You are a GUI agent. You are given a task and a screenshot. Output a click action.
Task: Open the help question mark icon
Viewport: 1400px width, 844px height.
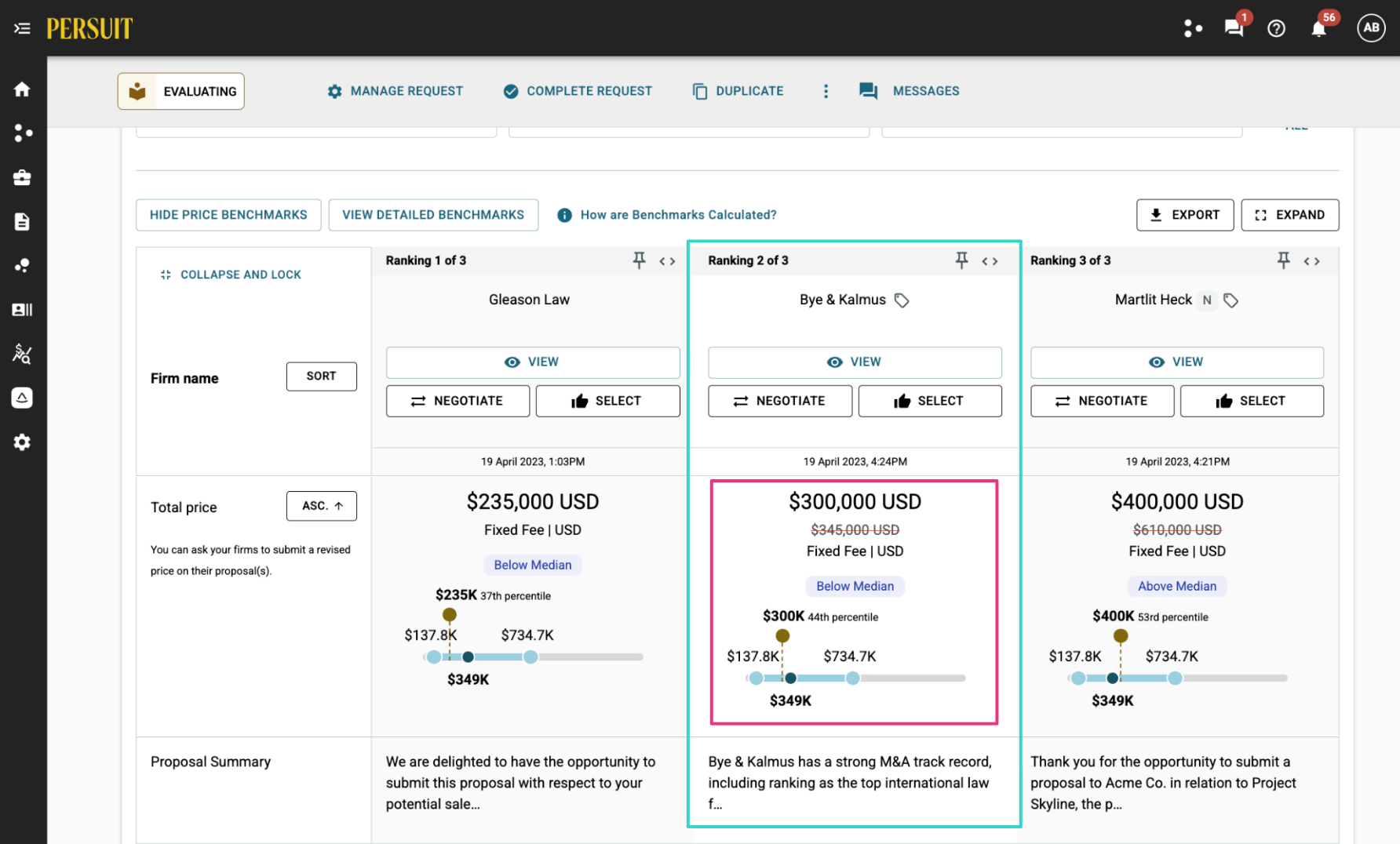coord(1277,29)
